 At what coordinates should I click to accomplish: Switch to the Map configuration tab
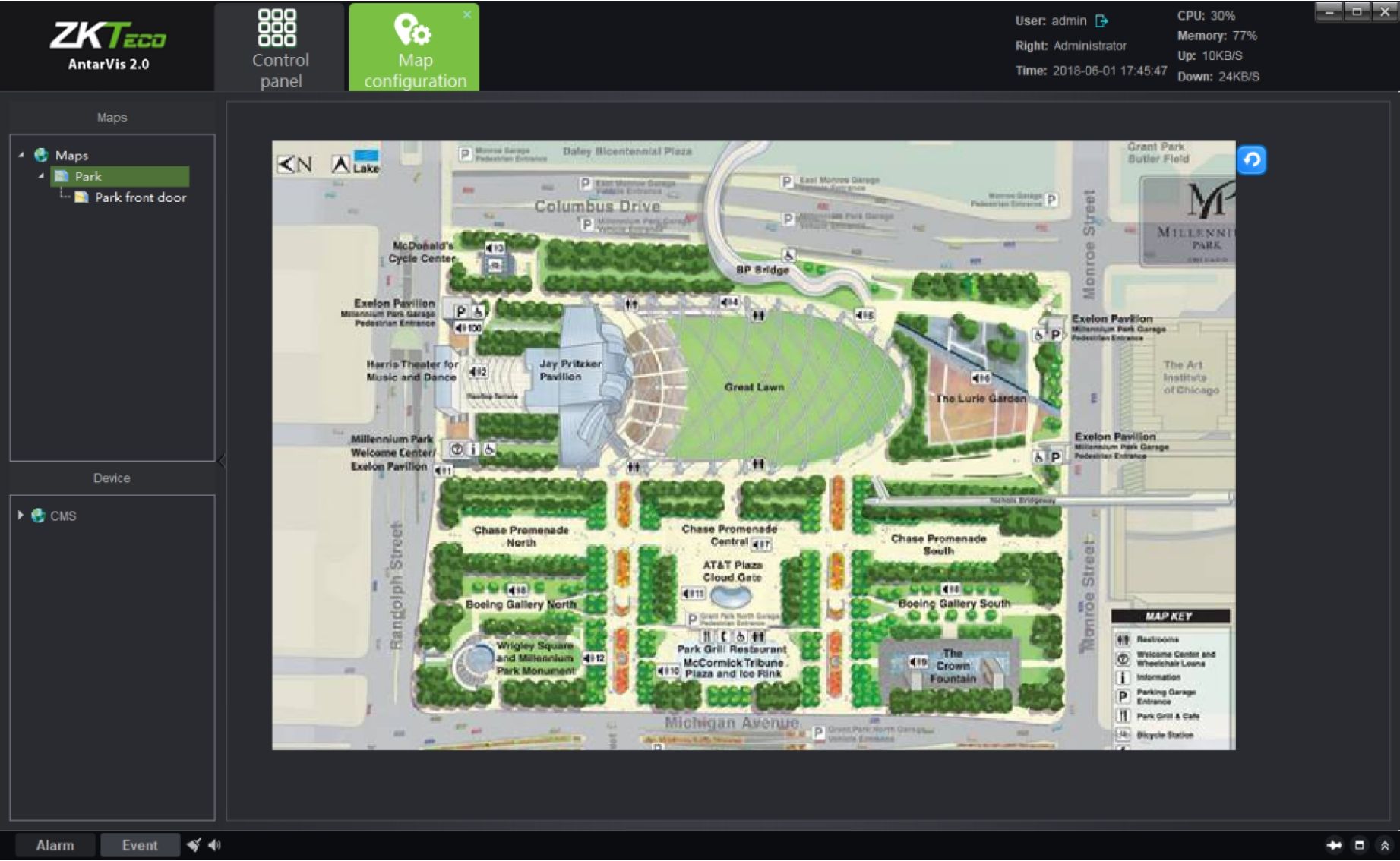click(x=414, y=49)
